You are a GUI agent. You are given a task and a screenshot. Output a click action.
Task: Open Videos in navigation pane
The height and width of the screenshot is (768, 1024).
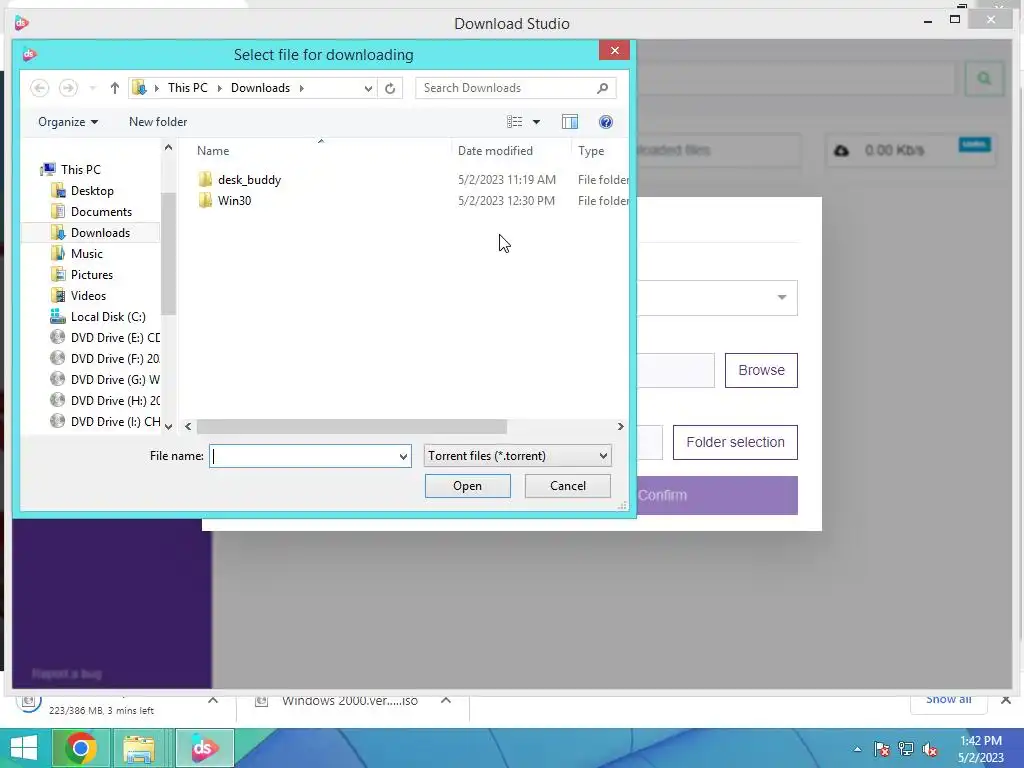click(x=88, y=296)
